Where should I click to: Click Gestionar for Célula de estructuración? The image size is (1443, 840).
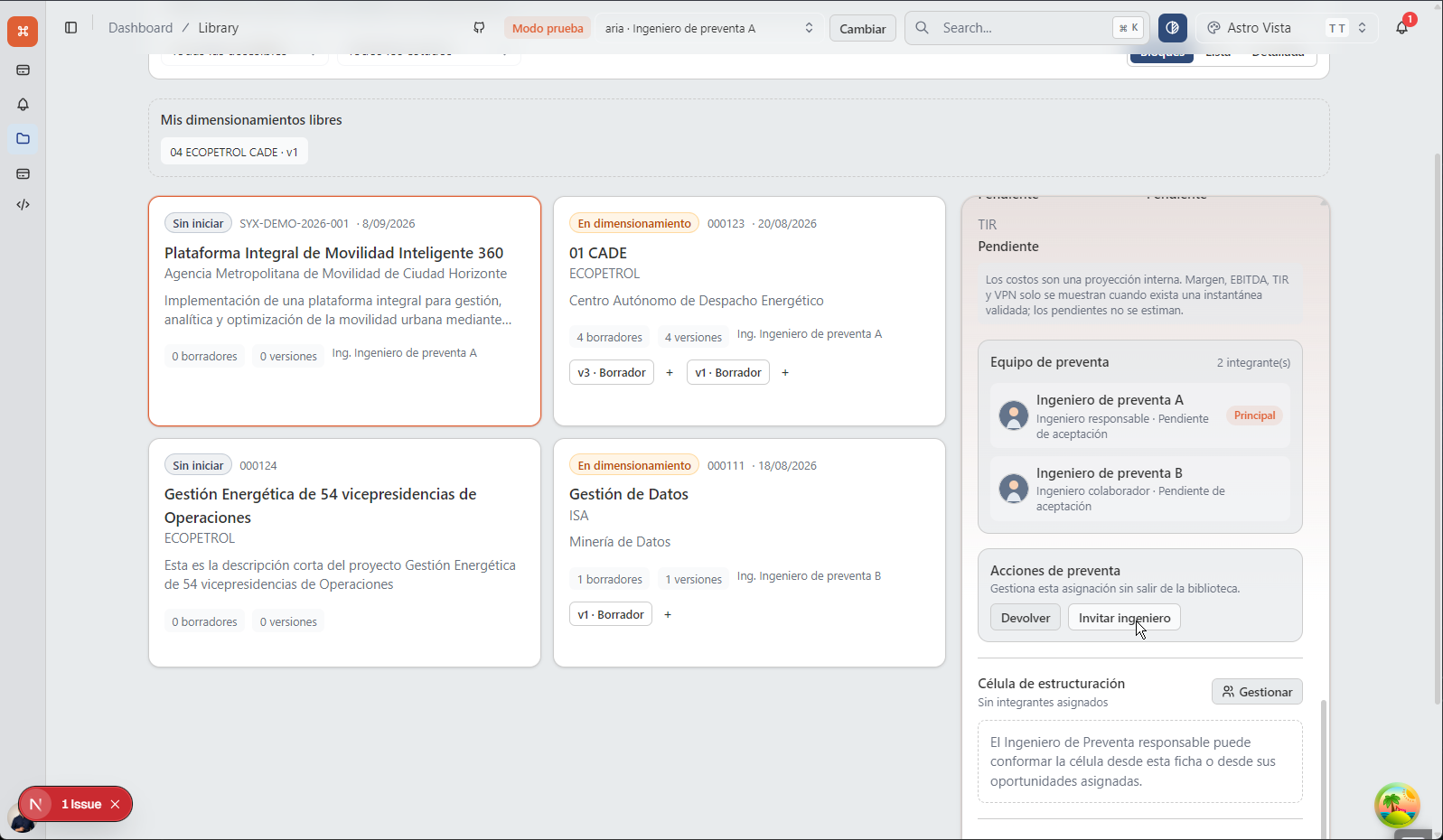(x=1257, y=692)
